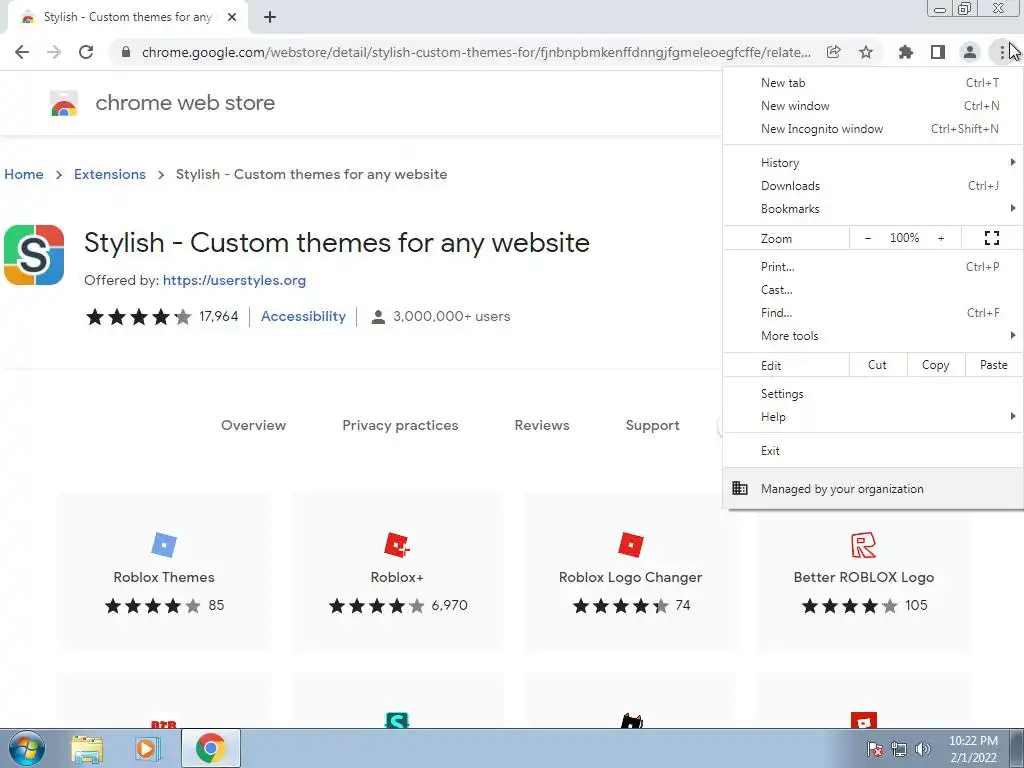Reload the page with the refresh icon

(x=86, y=52)
